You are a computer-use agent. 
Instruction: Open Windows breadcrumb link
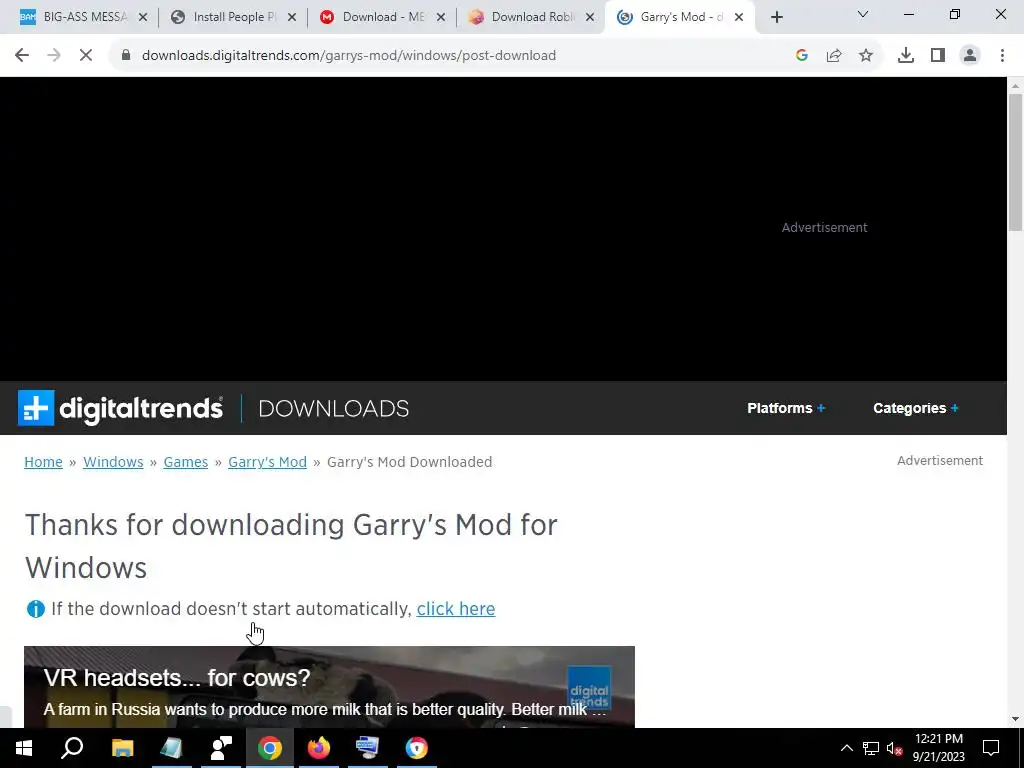113,462
